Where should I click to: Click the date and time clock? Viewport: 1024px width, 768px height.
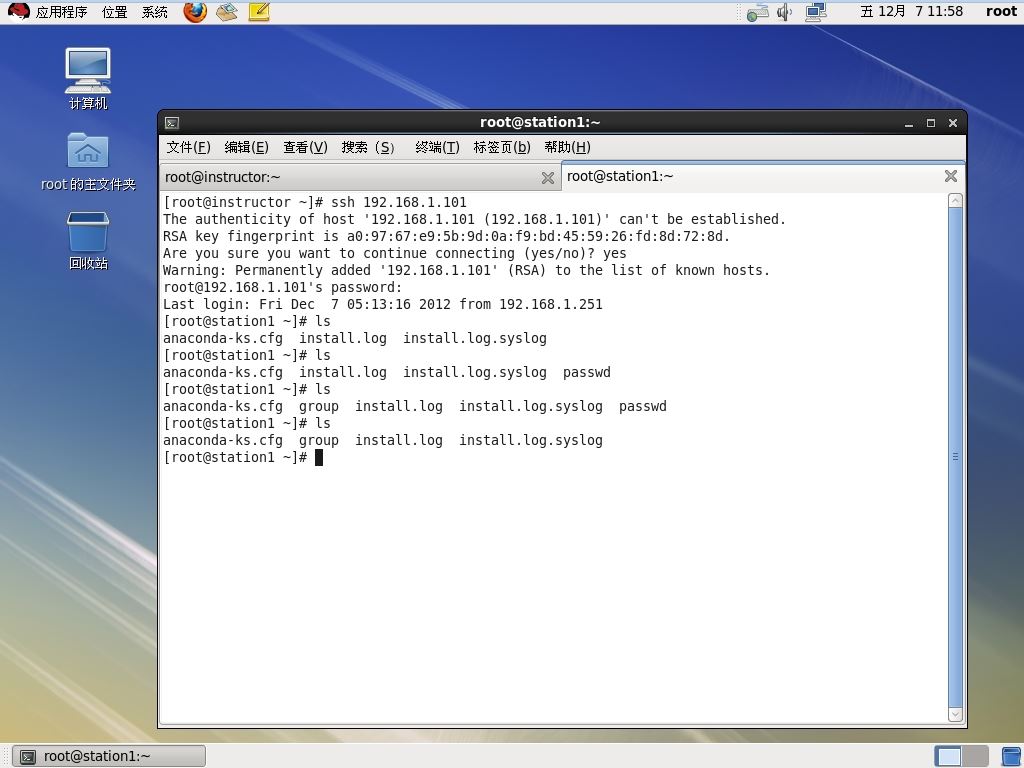point(912,11)
